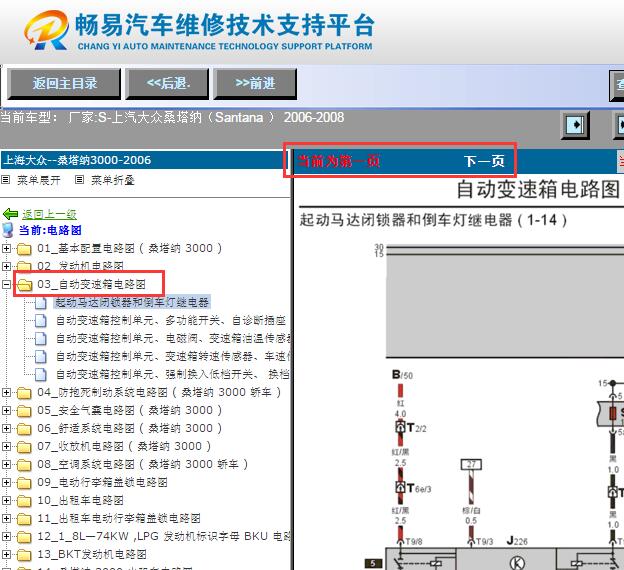This screenshot has width=624, height=570.
Task: Click the 菜单展开 expand menu option
Action: (39, 180)
